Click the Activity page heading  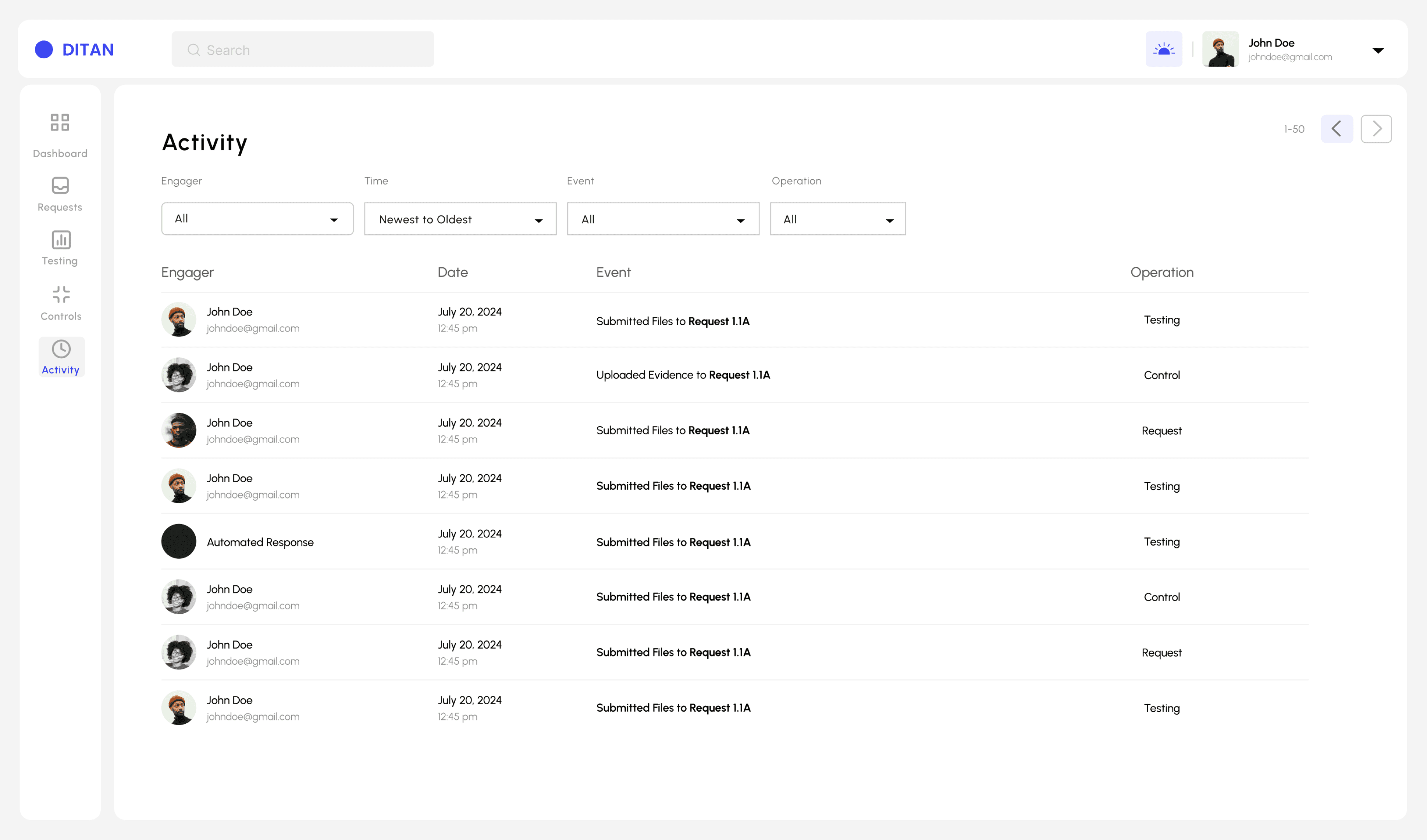coord(204,143)
